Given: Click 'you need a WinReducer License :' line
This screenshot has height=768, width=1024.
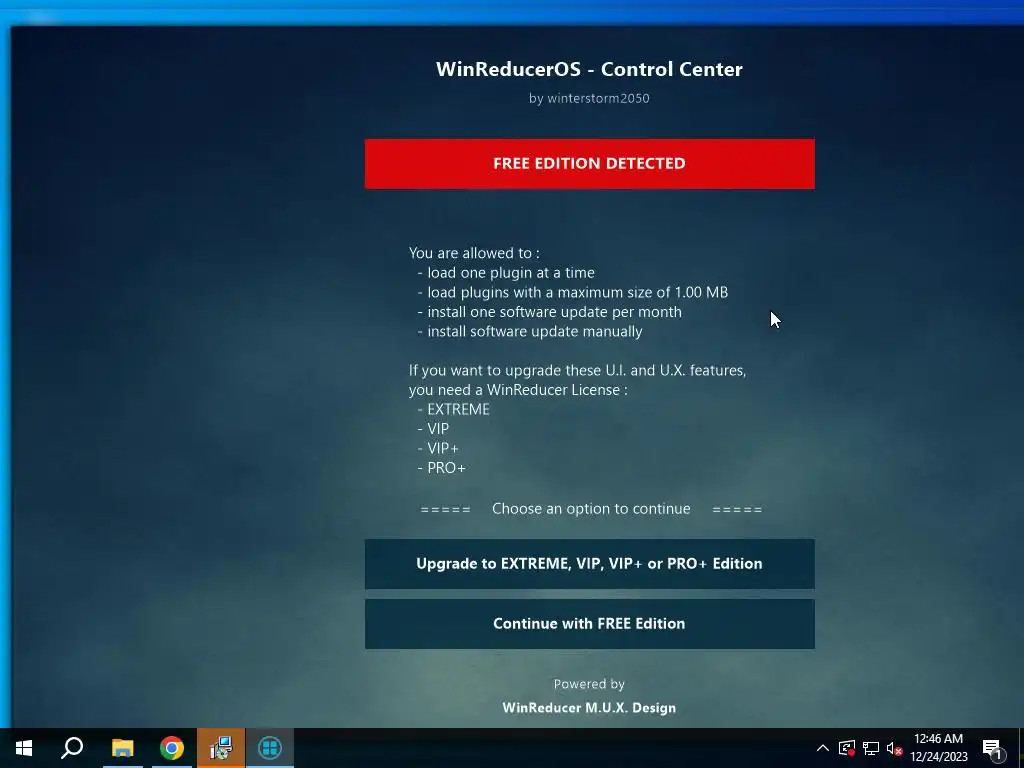Looking at the screenshot, I should pyautogui.click(x=518, y=390).
